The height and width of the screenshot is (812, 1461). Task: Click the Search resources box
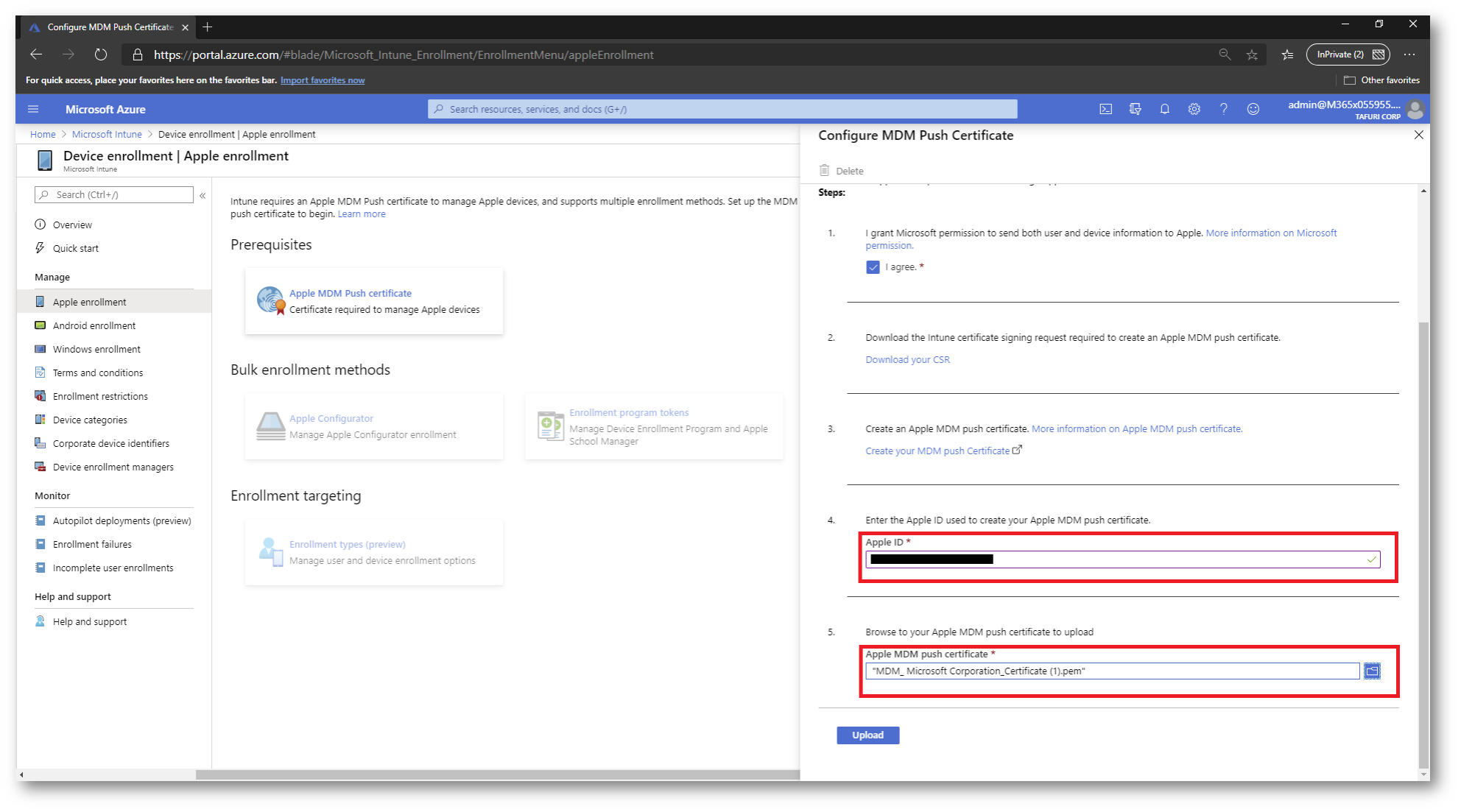tap(722, 109)
